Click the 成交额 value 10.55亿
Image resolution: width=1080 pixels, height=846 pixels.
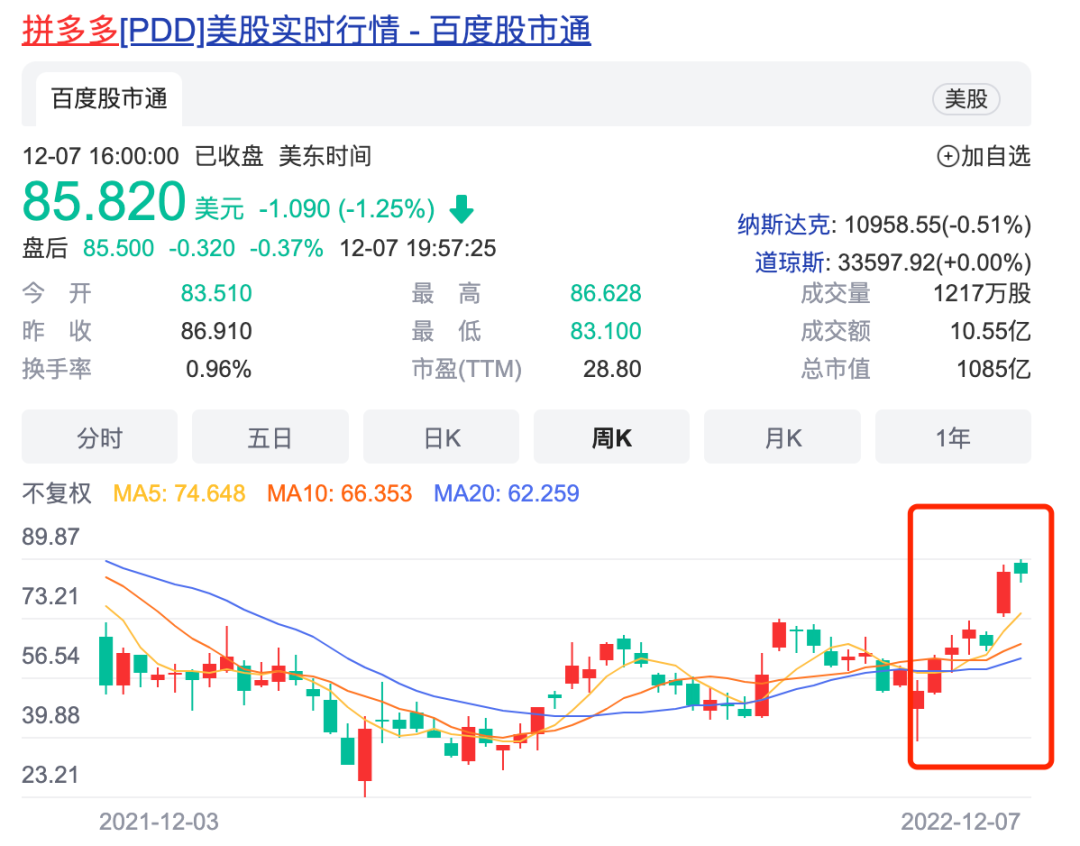(990, 331)
